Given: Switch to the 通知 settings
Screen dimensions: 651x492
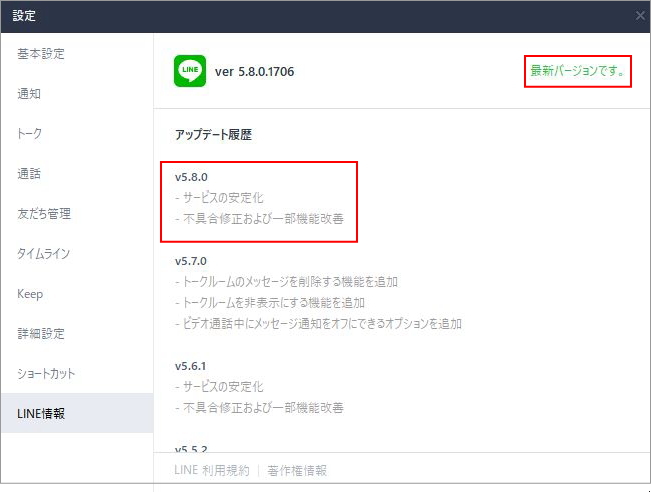Looking at the screenshot, I should (x=29, y=94).
